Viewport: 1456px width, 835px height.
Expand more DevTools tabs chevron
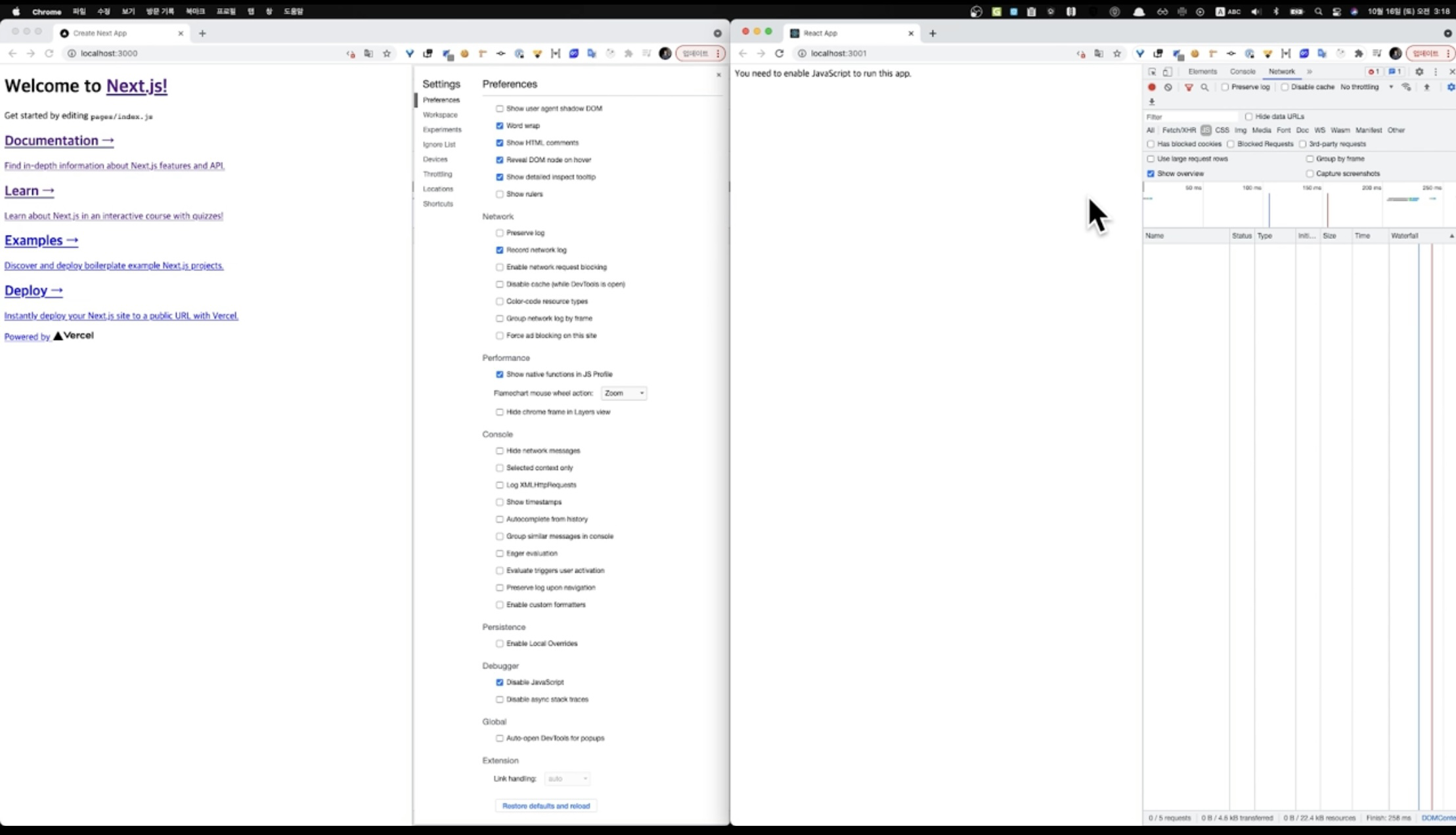tap(1309, 72)
